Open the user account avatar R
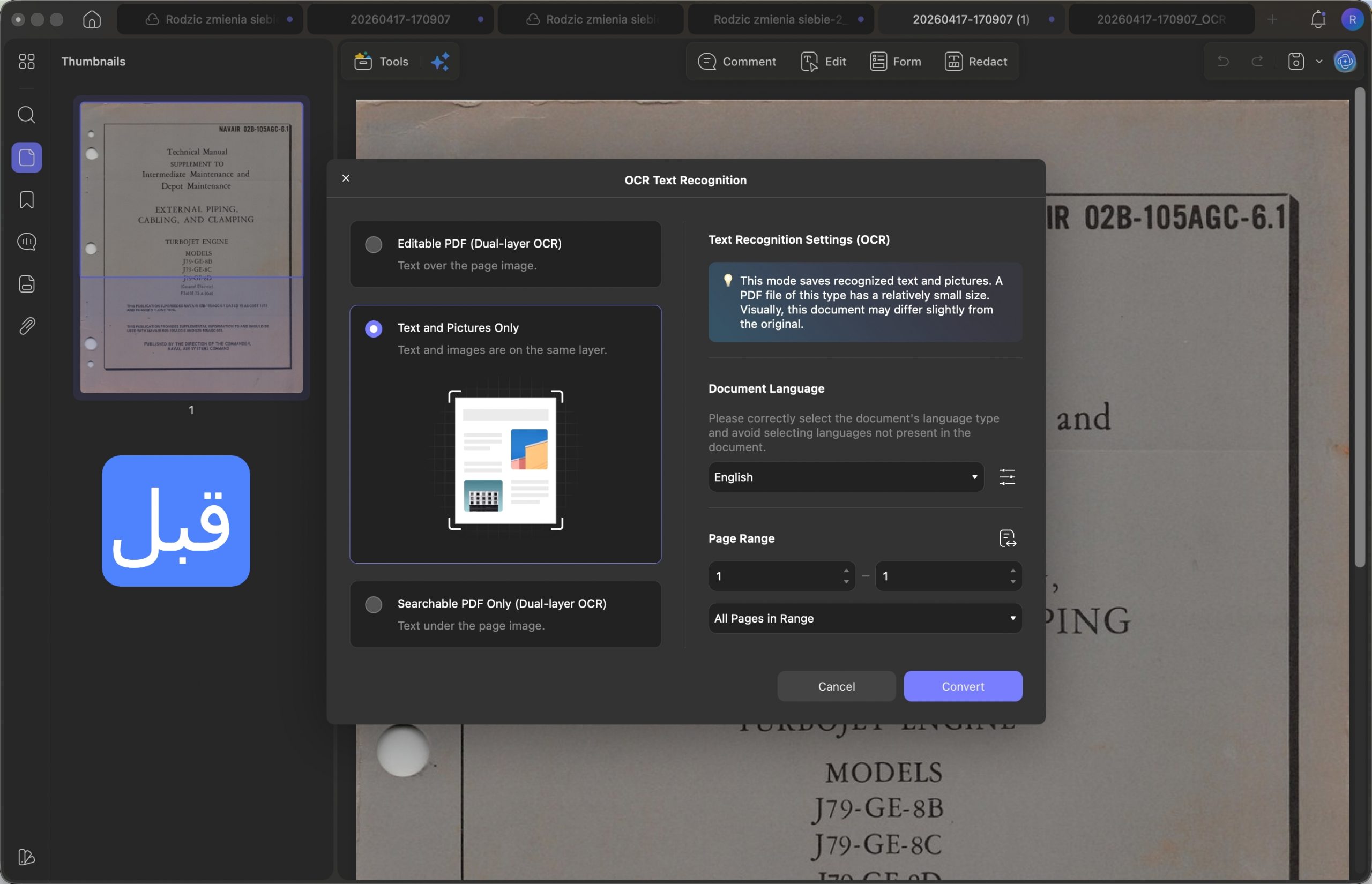 [1352, 19]
